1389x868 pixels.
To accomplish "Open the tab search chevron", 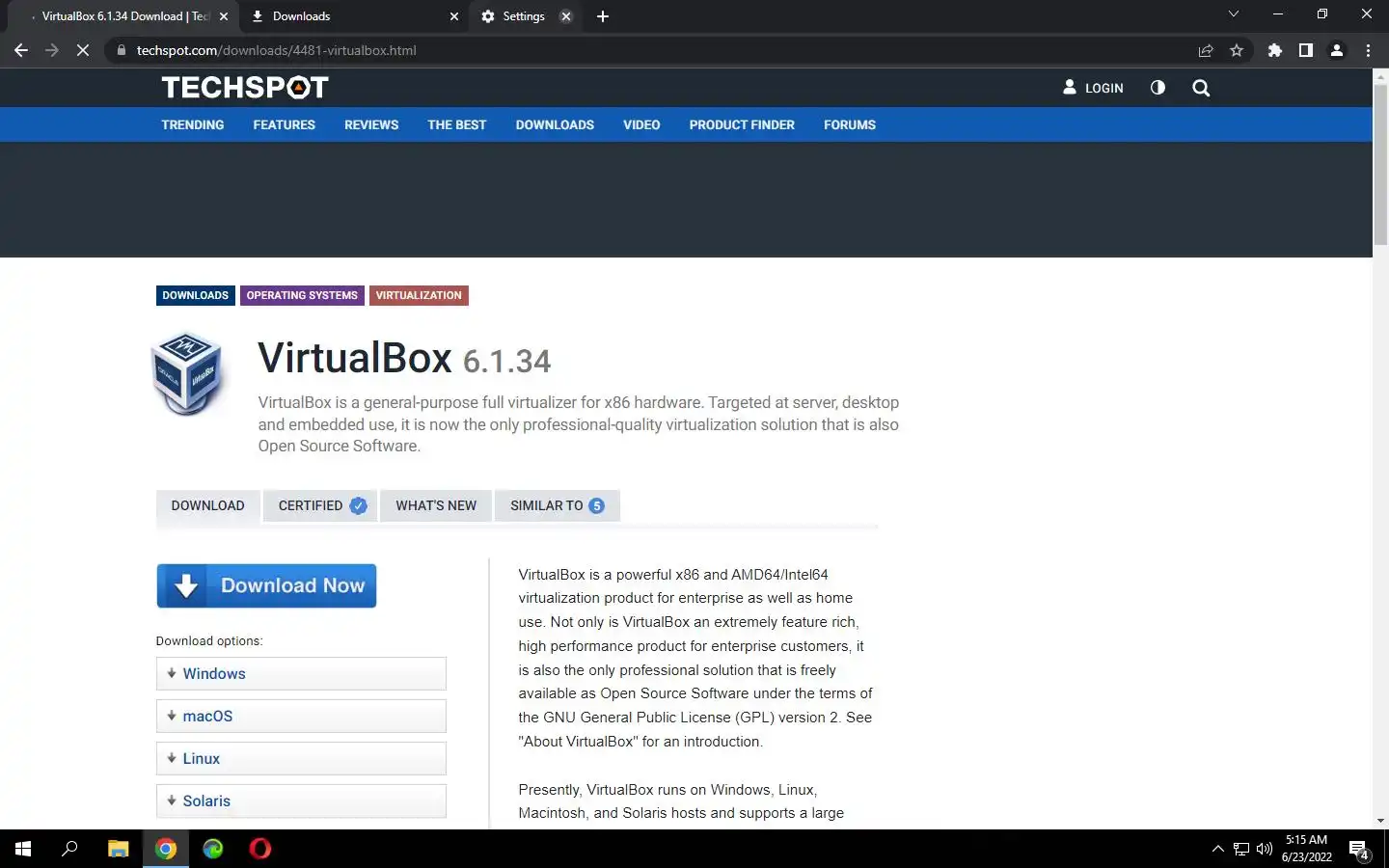I will [1233, 14].
